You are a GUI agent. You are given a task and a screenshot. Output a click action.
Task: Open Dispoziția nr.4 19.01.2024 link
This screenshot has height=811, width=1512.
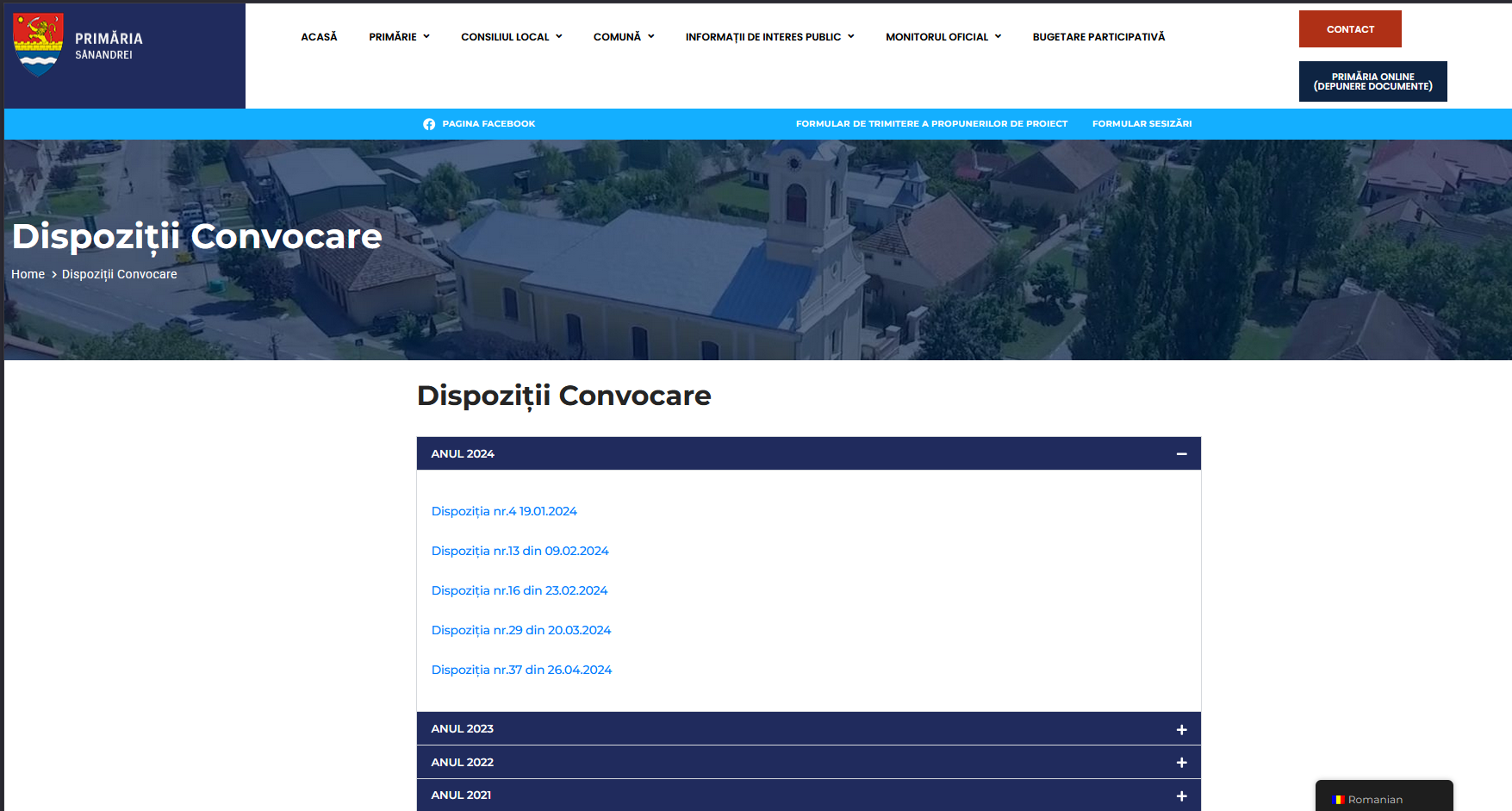pos(504,512)
